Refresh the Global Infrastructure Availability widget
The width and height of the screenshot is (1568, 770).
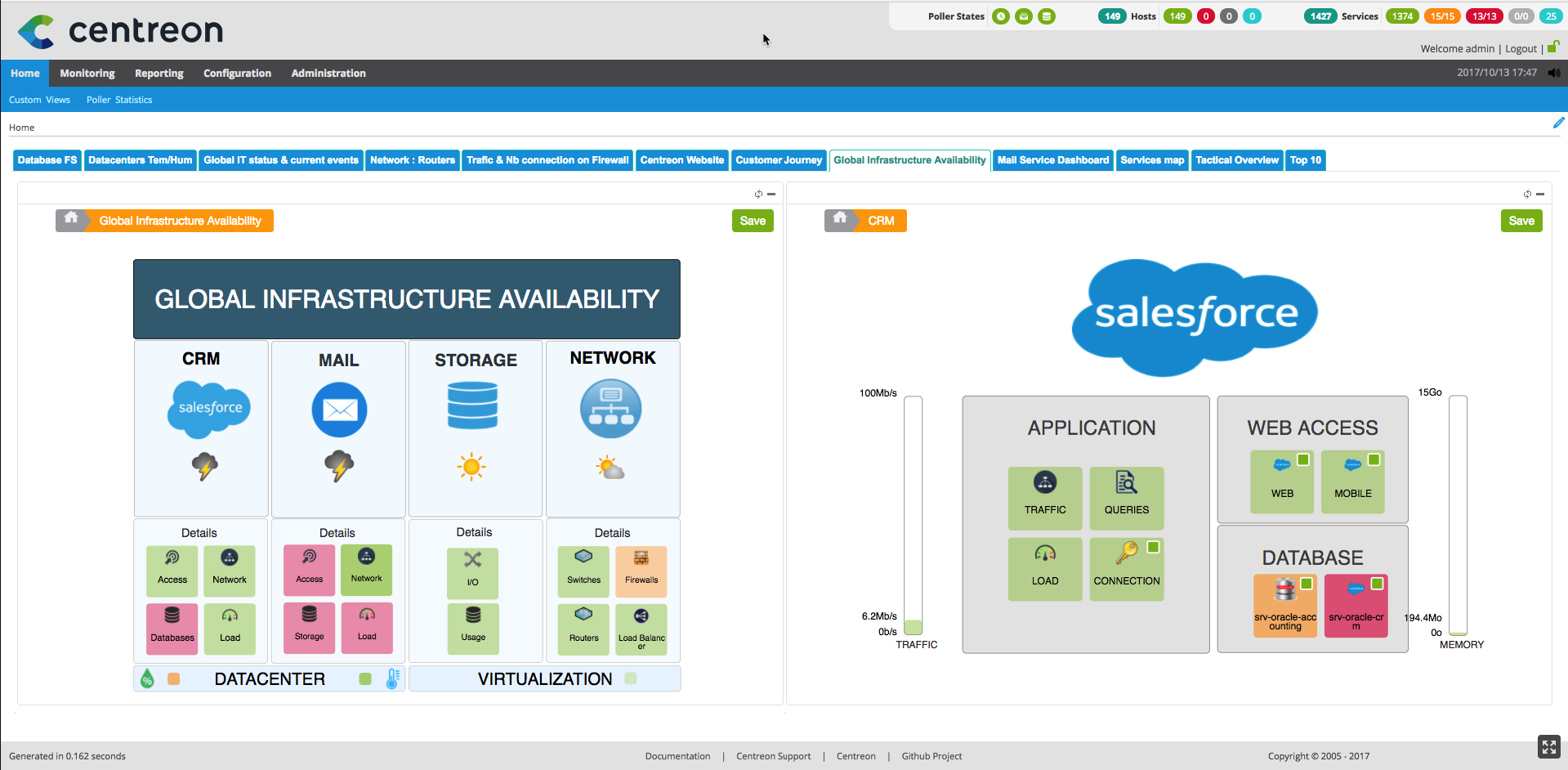pos(758,194)
